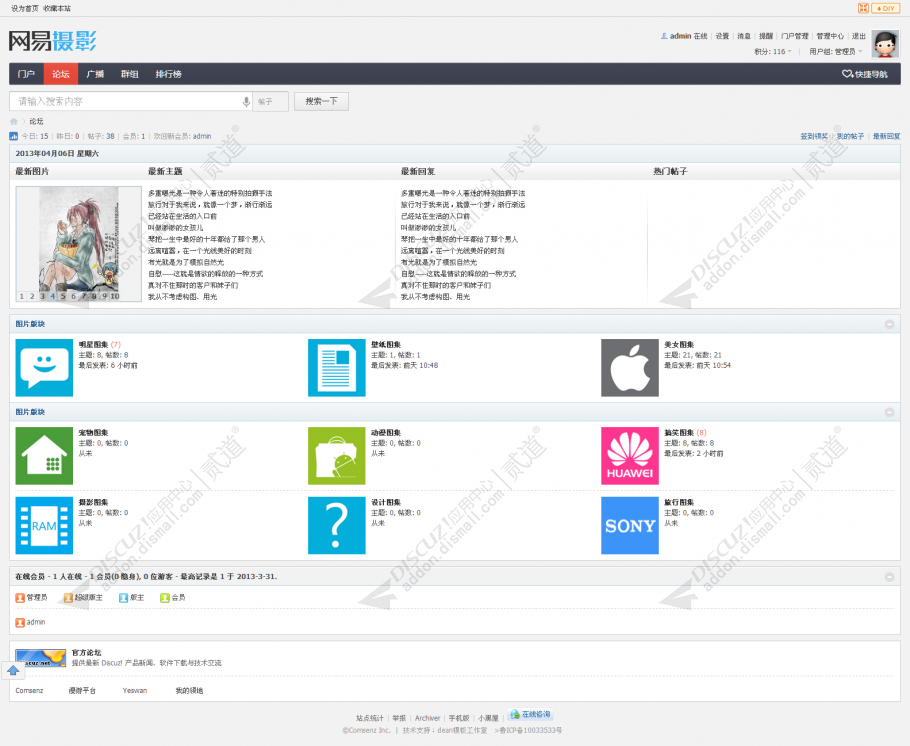Click the 在线咨询 online consultation badge
910x746 pixels.
530,714
